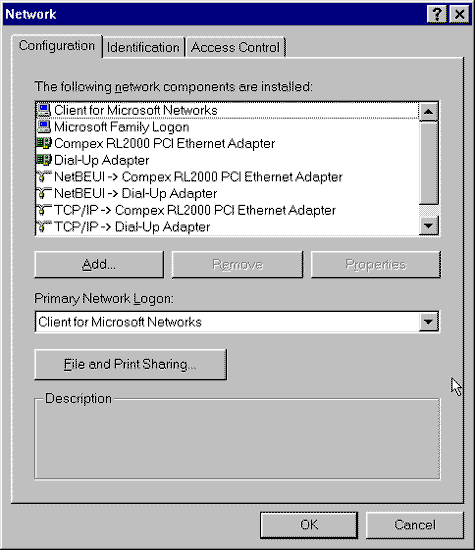Open the Primary Network Logon dropdown arrow

[428, 322]
